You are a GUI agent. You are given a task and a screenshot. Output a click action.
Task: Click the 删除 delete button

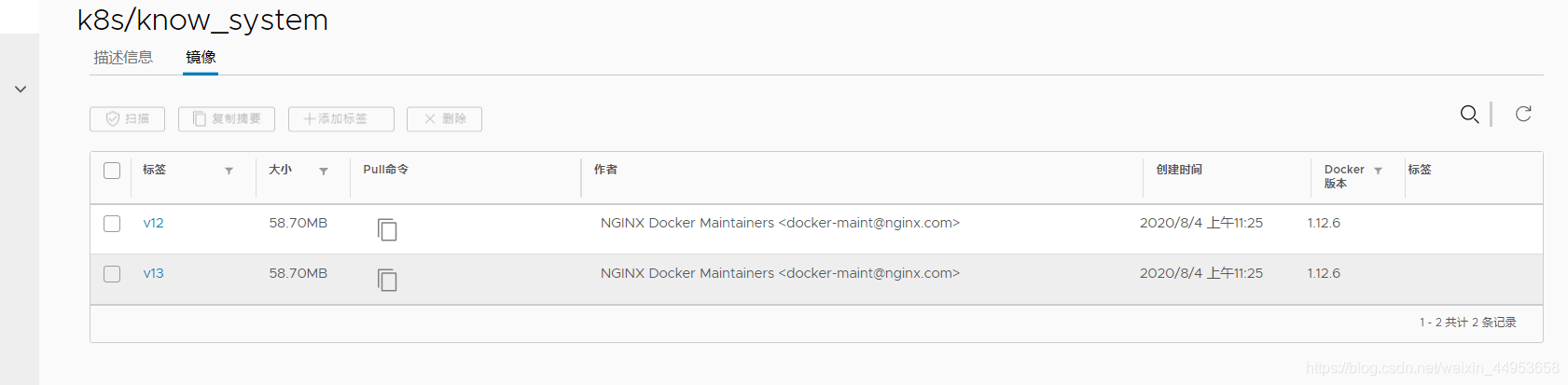[444, 119]
